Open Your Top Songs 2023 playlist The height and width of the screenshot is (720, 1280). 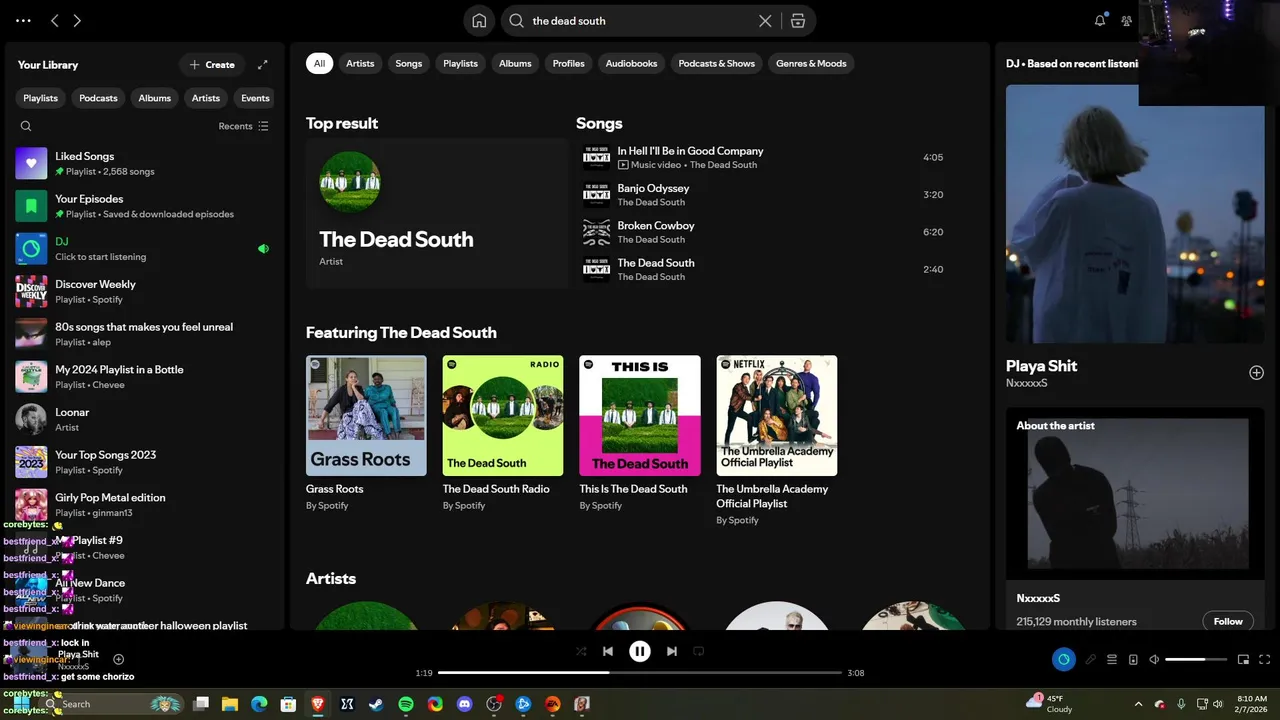(x=145, y=462)
